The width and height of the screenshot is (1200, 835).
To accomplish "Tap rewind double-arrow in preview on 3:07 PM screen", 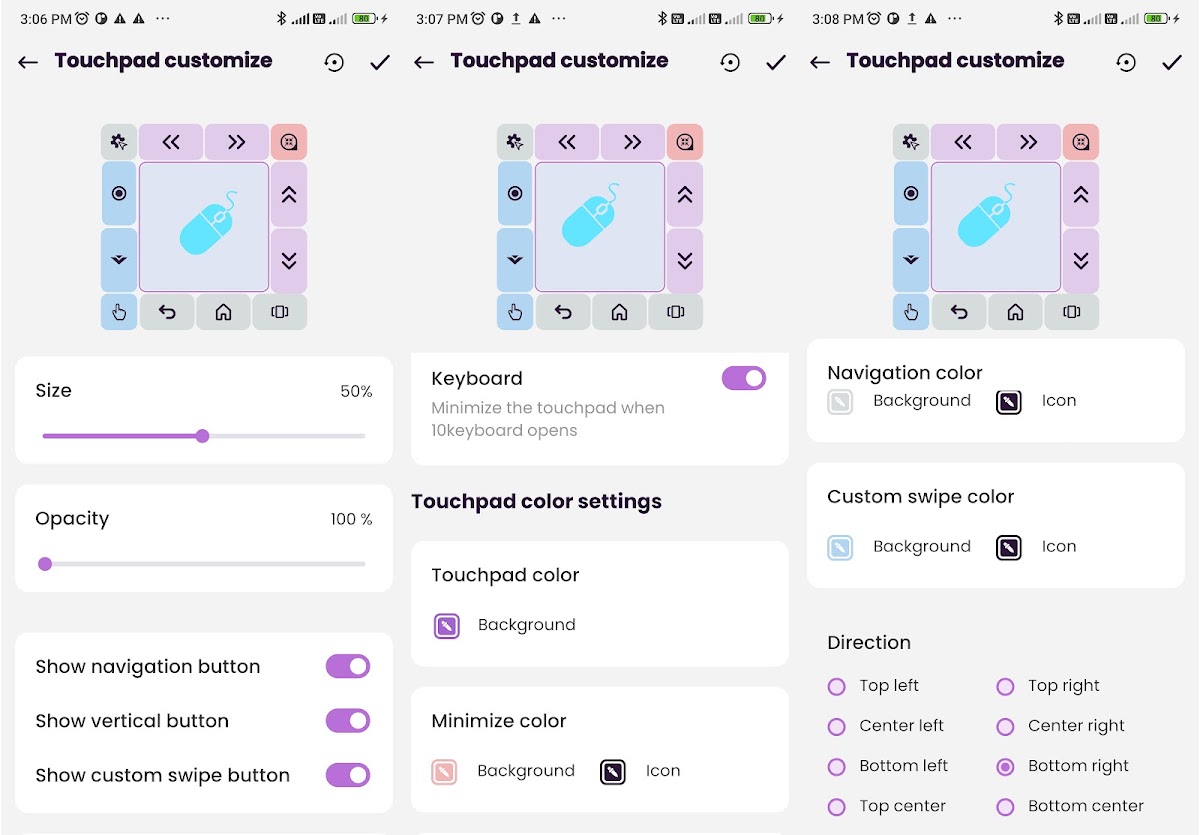I will (567, 142).
